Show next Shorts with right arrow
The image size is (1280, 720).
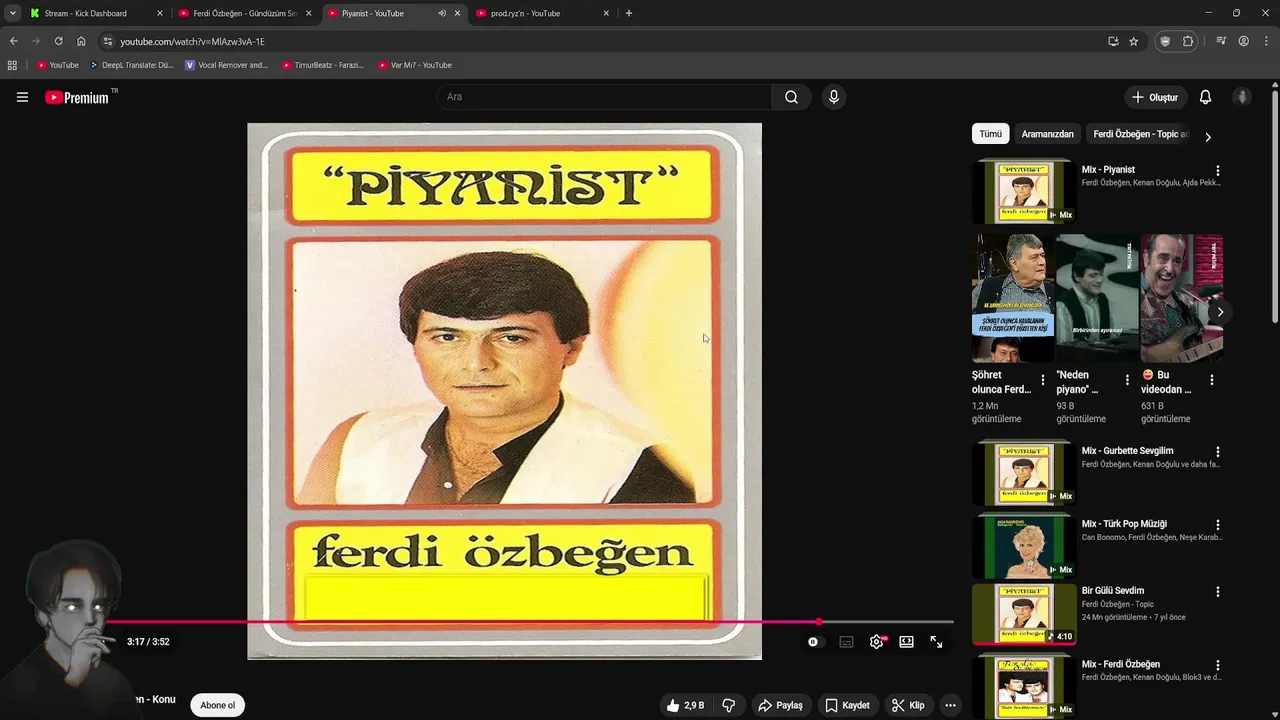1220,312
